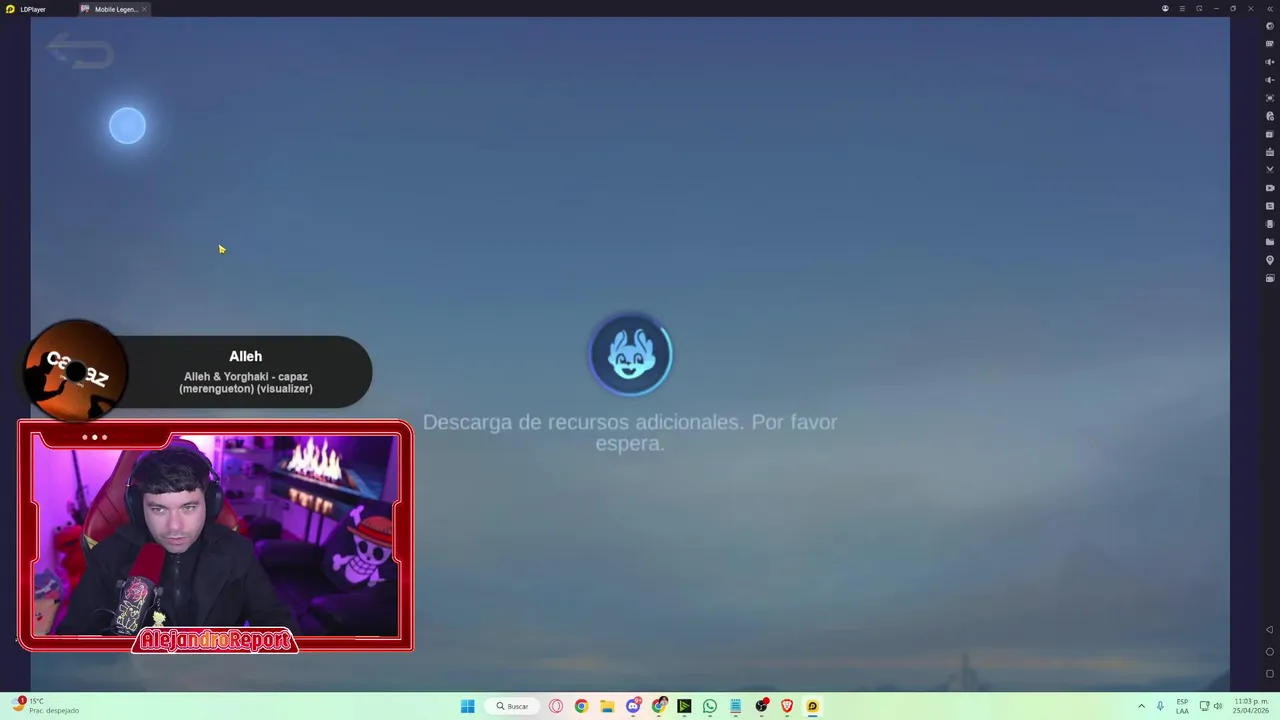Take screenshot with scissors icon

click(1270, 170)
